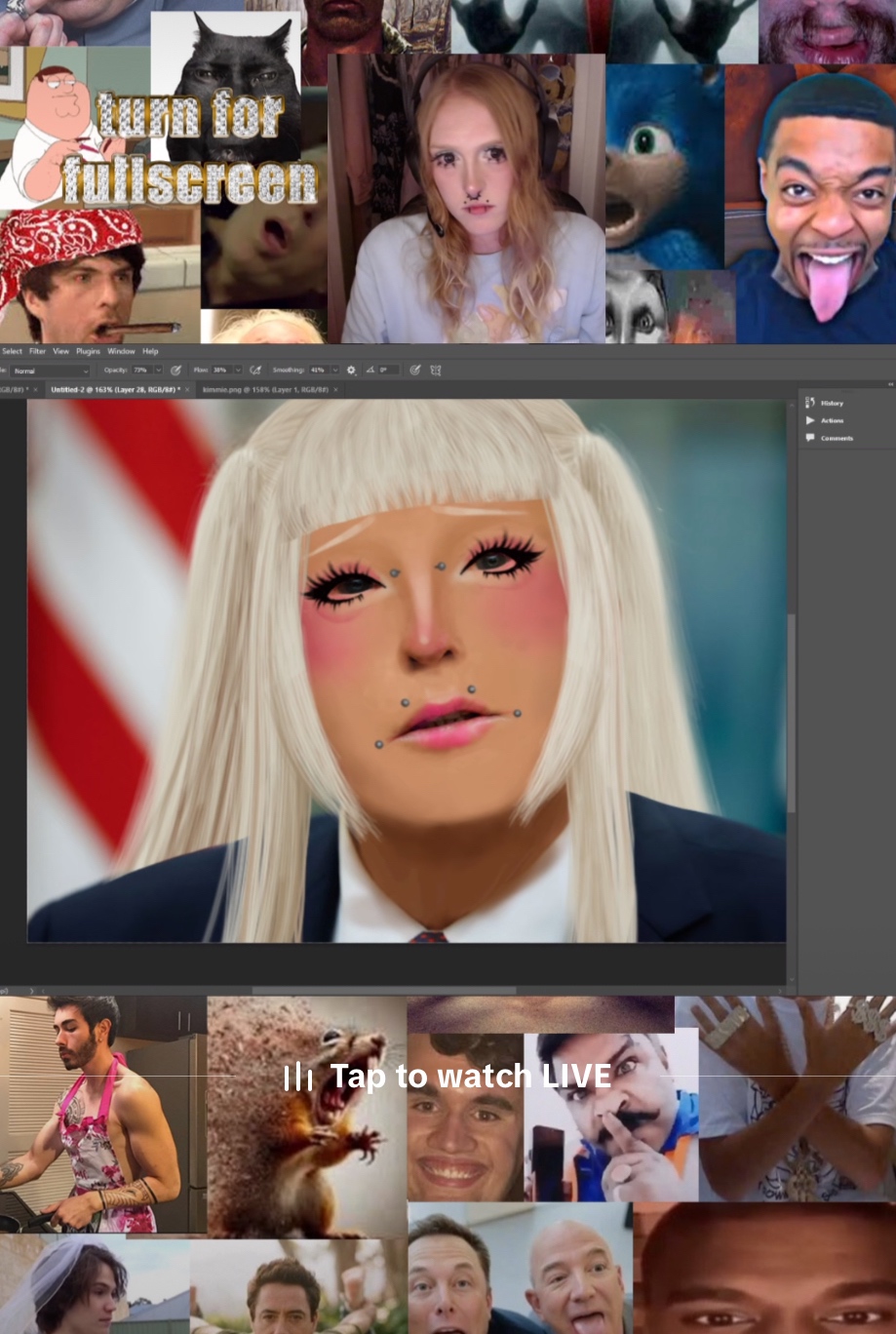The height and width of the screenshot is (1334, 896).
Task: Click the symmetry butterfly icon
Action: pyautogui.click(x=436, y=371)
